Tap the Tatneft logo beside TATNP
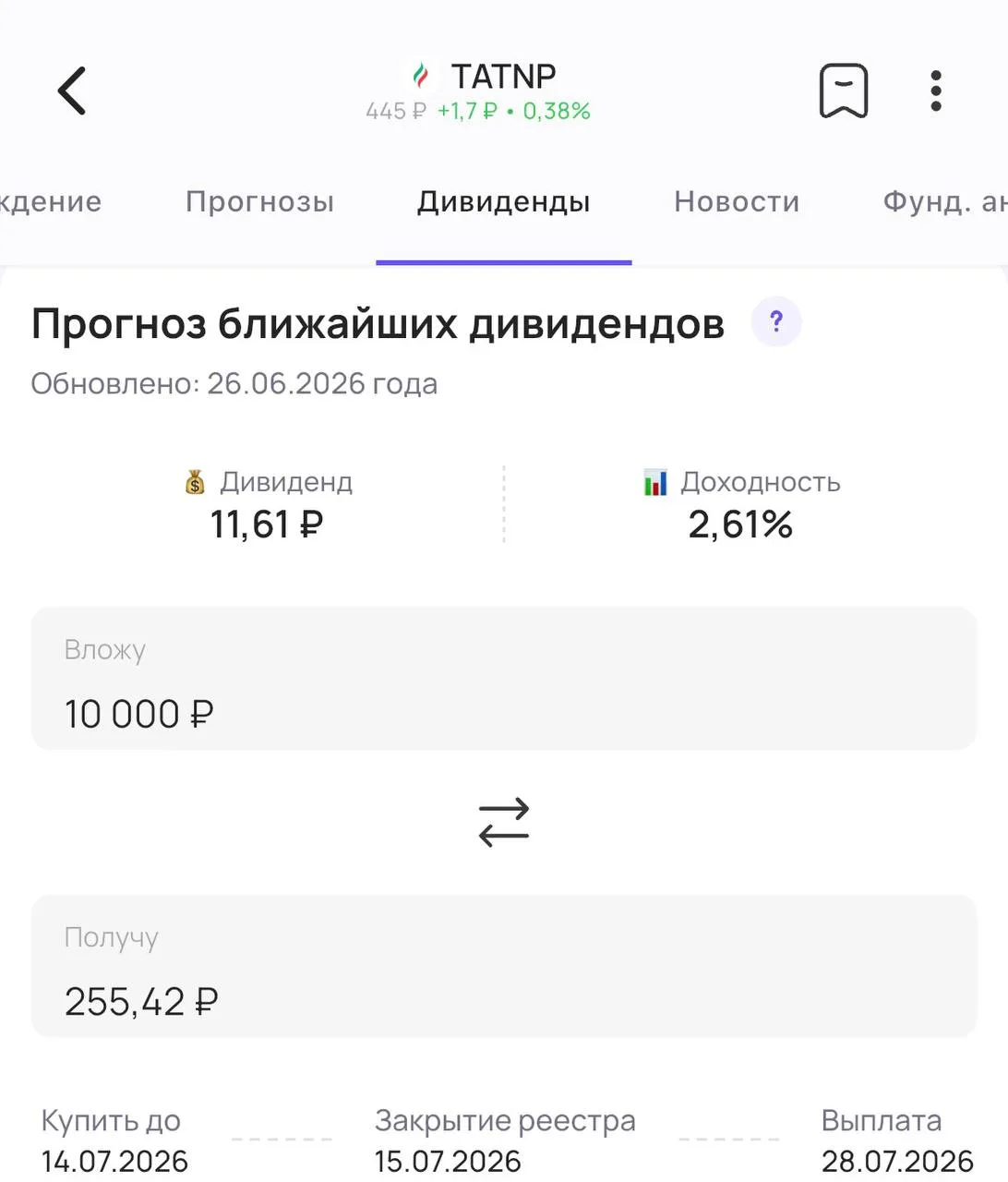Viewport: 1008px width, 1182px height. (422, 76)
